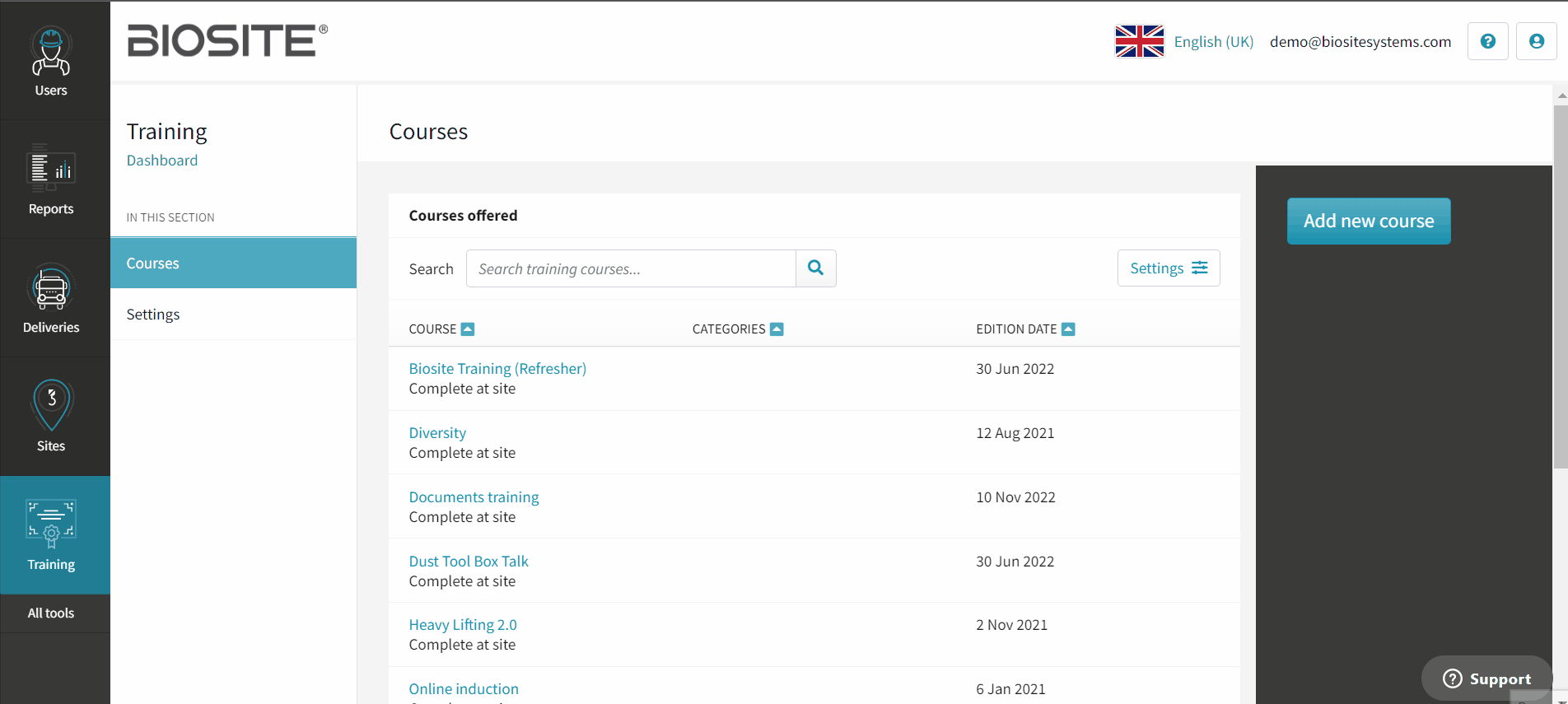
Task: Go to Deliveries truck icon
Action: [51, 287]
